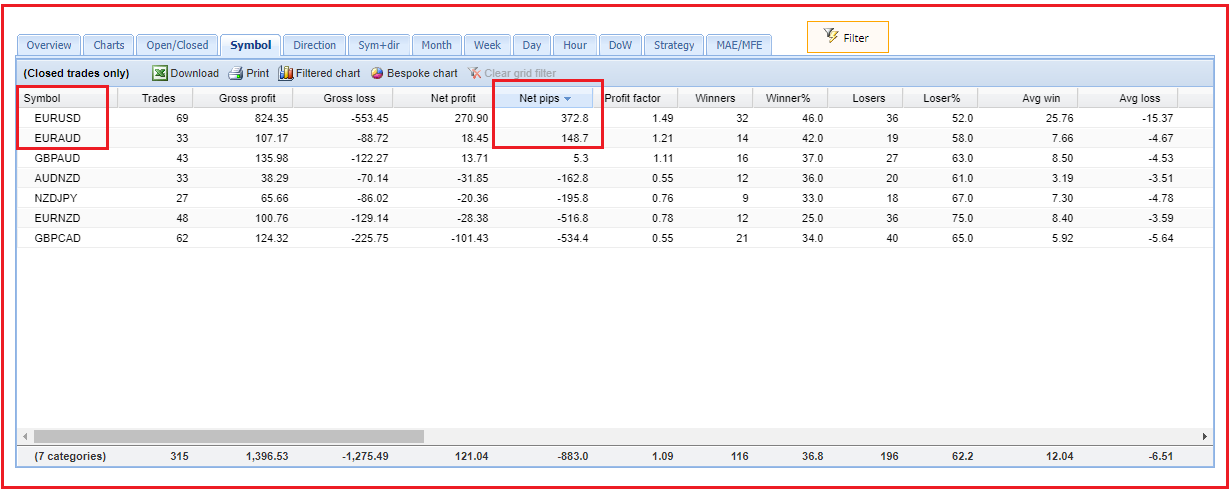Sort by the Trades column header

point(156,98)
